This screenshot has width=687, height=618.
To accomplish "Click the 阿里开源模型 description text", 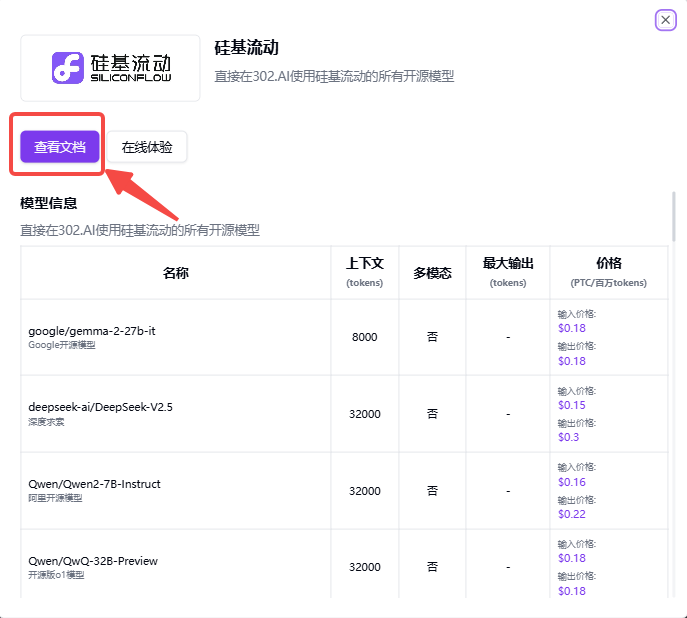I will (x=55, y=498).
